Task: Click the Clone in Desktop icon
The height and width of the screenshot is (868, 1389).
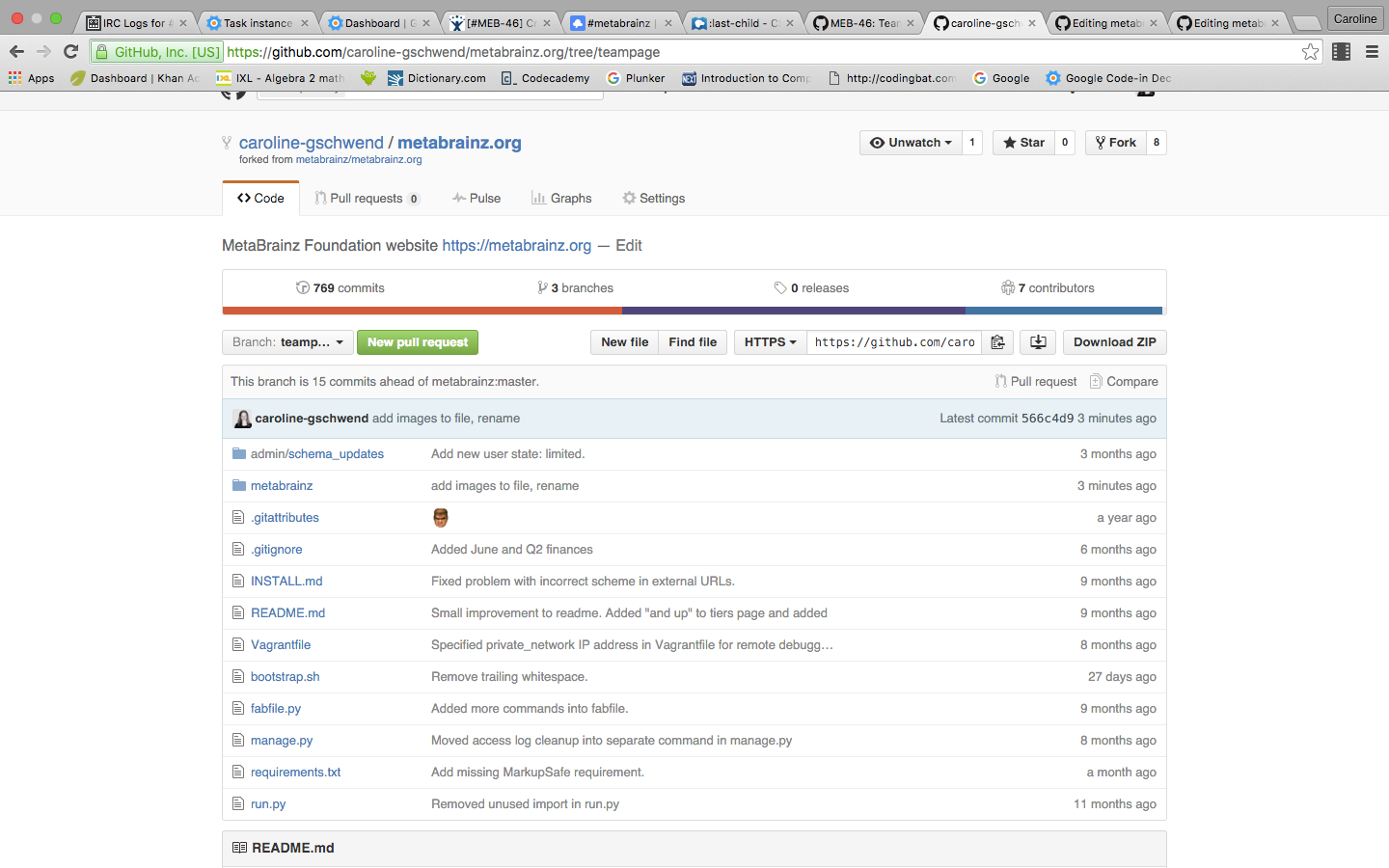Action: [x=1038, y=342]
